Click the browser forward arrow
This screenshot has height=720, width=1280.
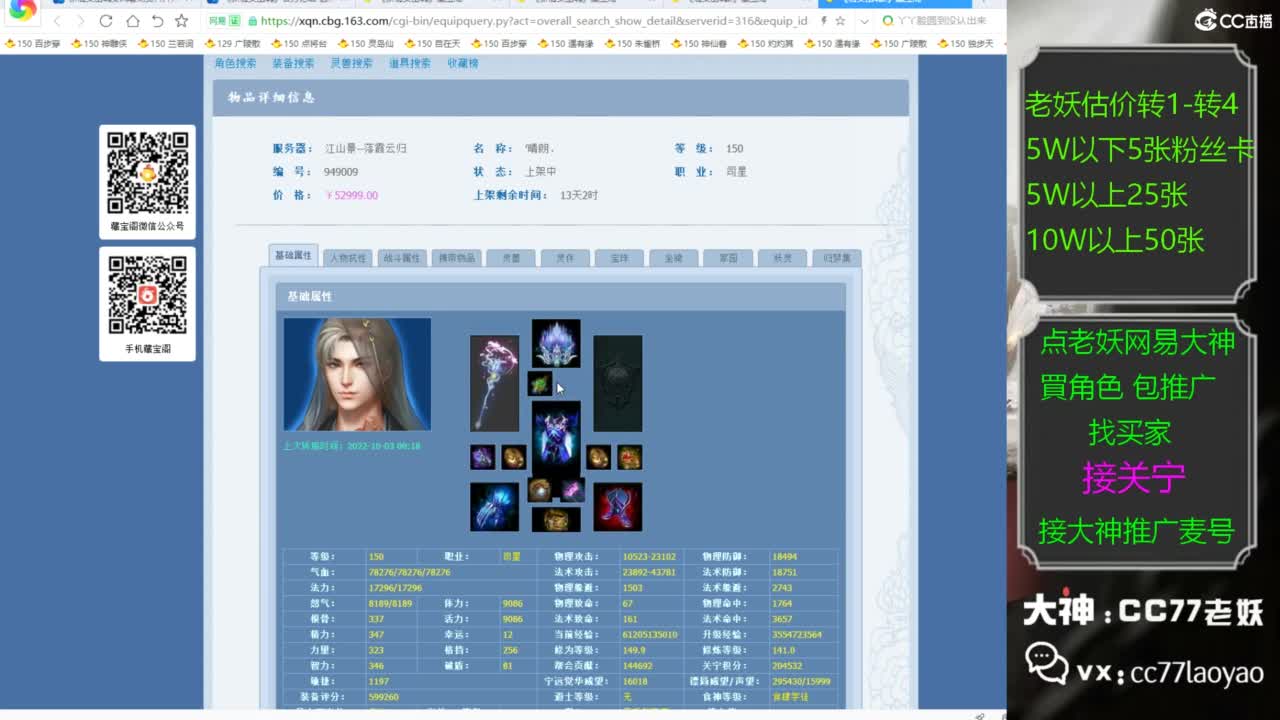81,21
